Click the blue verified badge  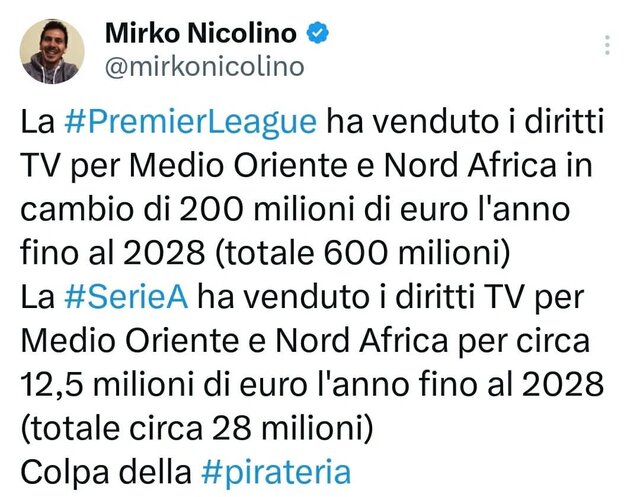[x=318, y=33]
